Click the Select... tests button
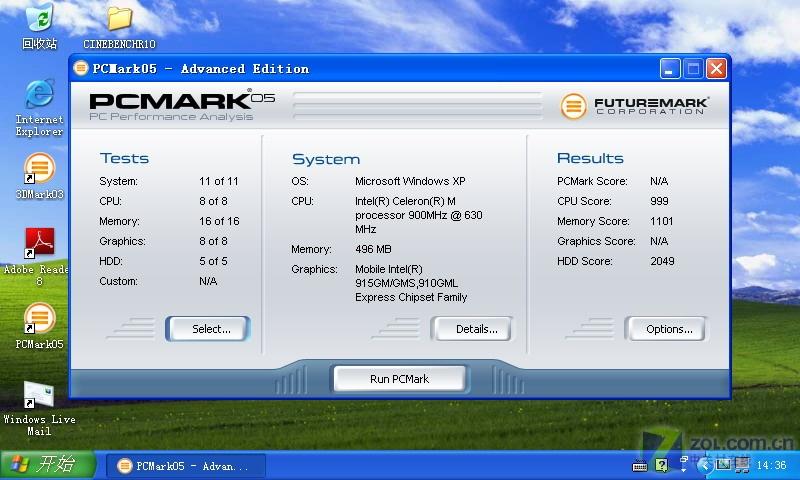Viewport: 800px width, 480px height. [x=208, y=329]
